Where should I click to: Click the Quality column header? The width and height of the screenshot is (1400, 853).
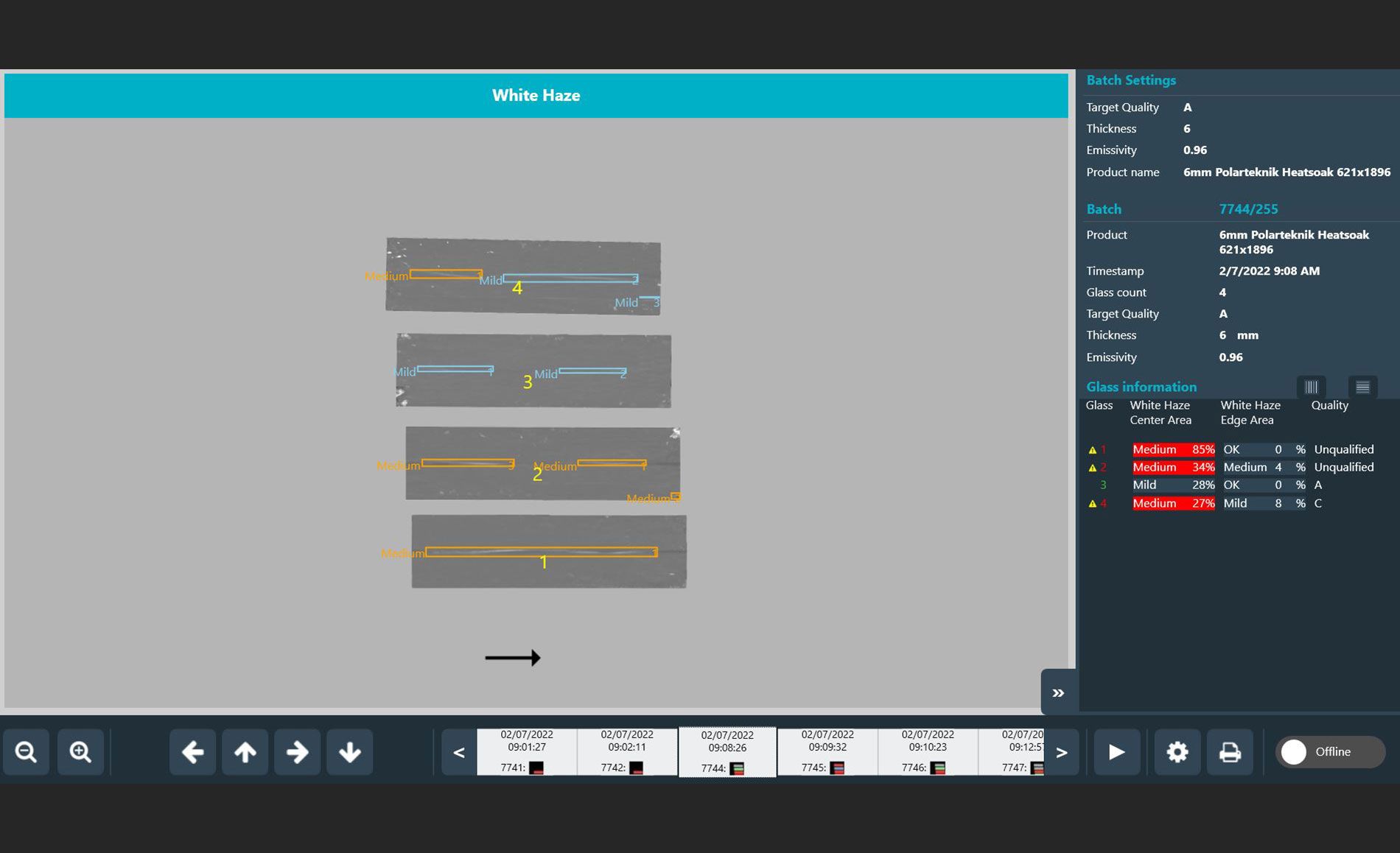1330,406
